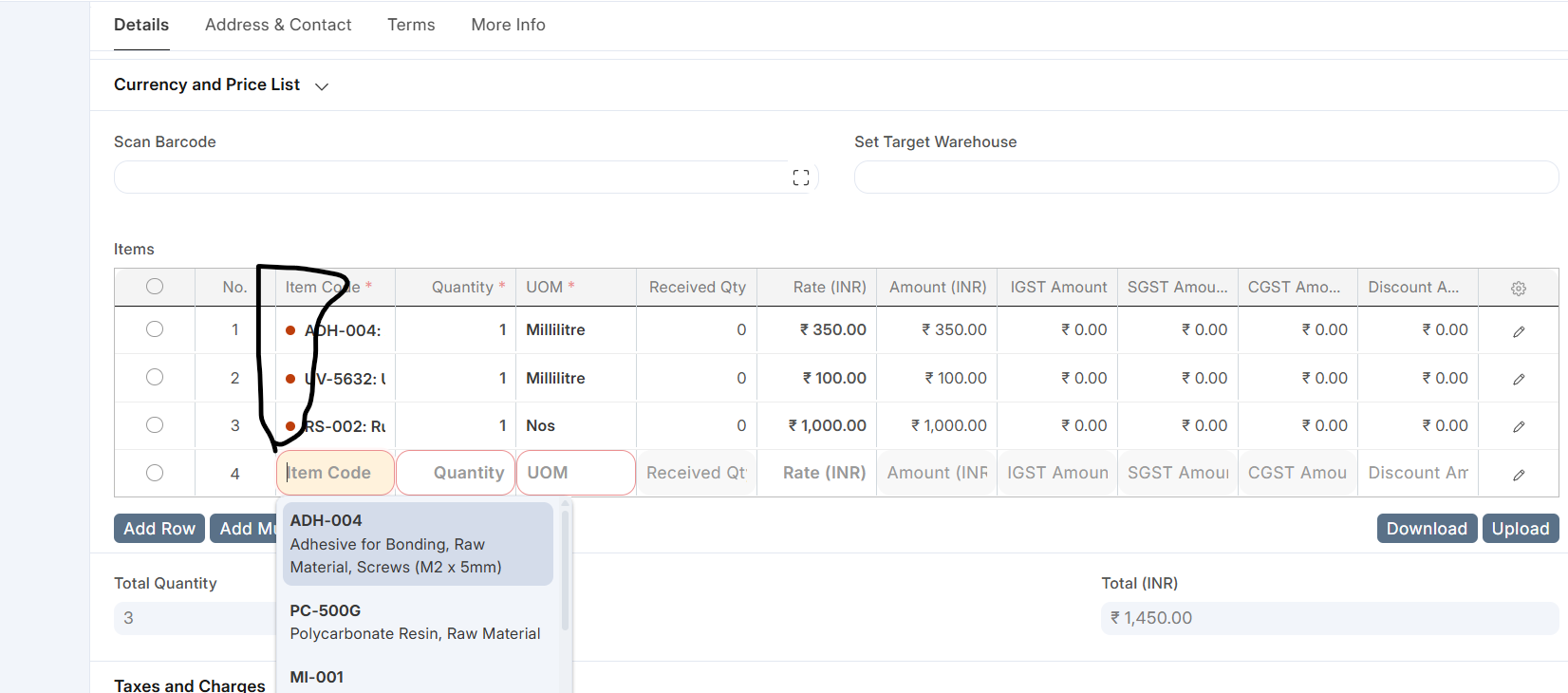This screenshot has width=1568, height=693.
Task: Switch to the Terms tab
Action: coord(411,25)
